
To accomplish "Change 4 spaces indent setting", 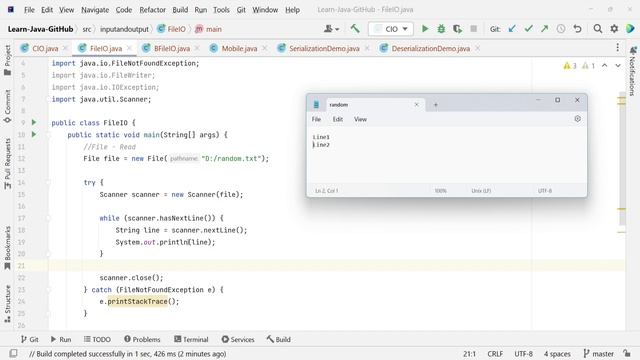I will pos(557,353).
